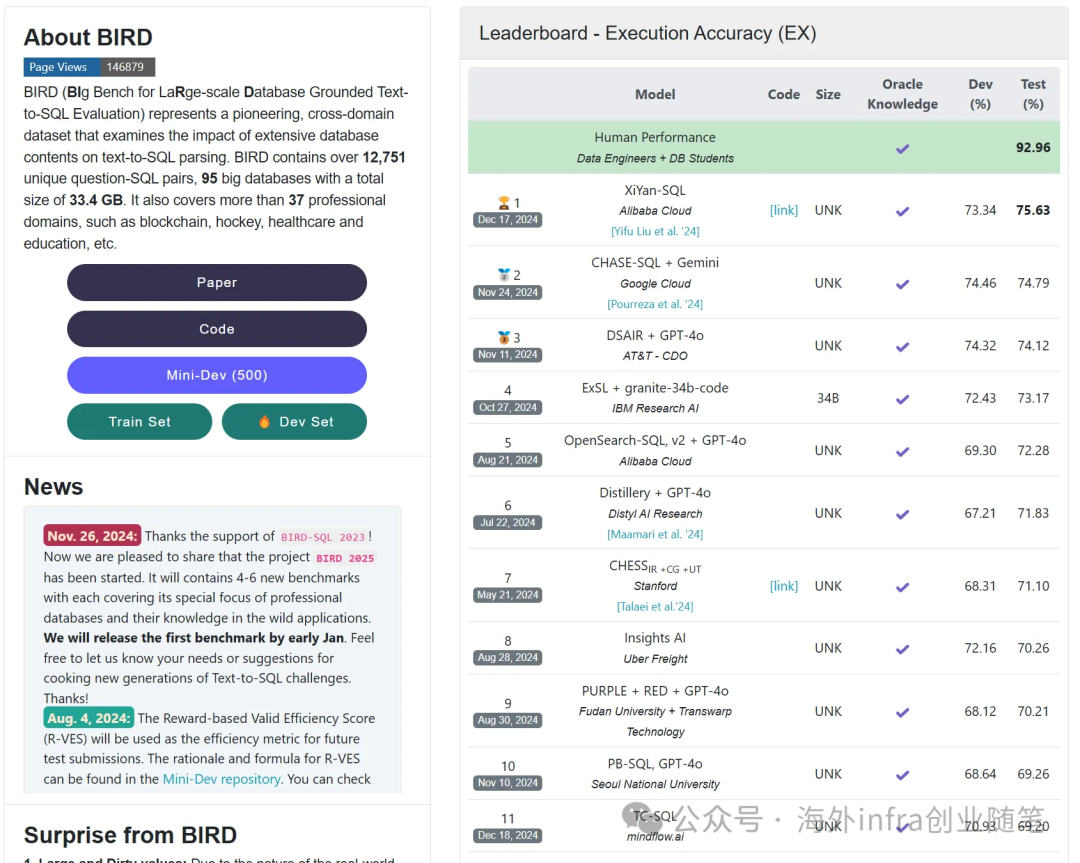Open the XiYan-SQL code [link]

tap(784, 210)
